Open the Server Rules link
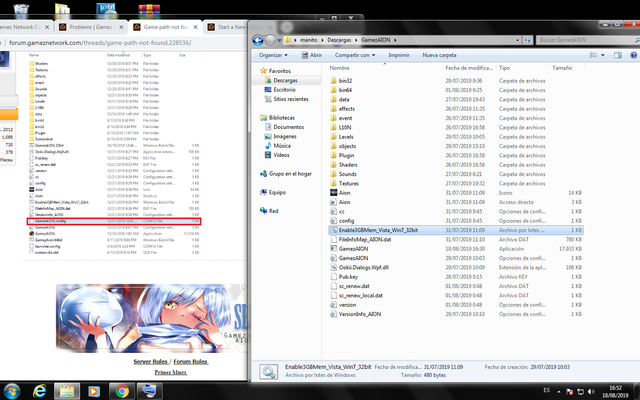640x400 pixels. pyautogui.click(x=150, y=362)
